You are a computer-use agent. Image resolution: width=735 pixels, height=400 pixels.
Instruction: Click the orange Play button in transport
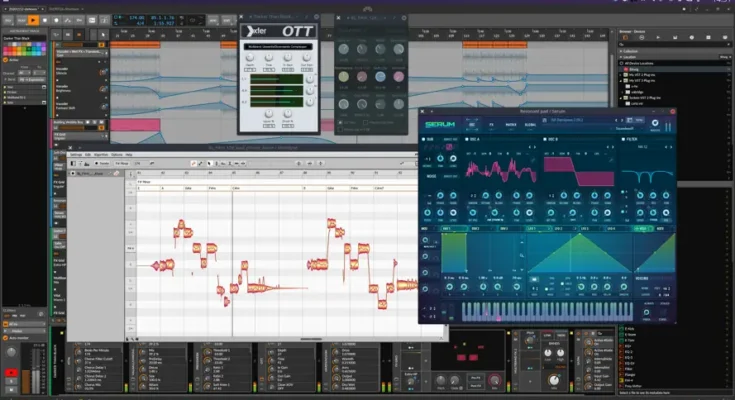point(34,19)
